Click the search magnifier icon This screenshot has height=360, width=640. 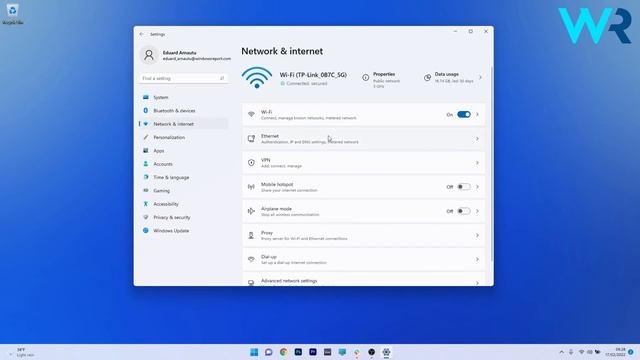[x=222, y=78]
